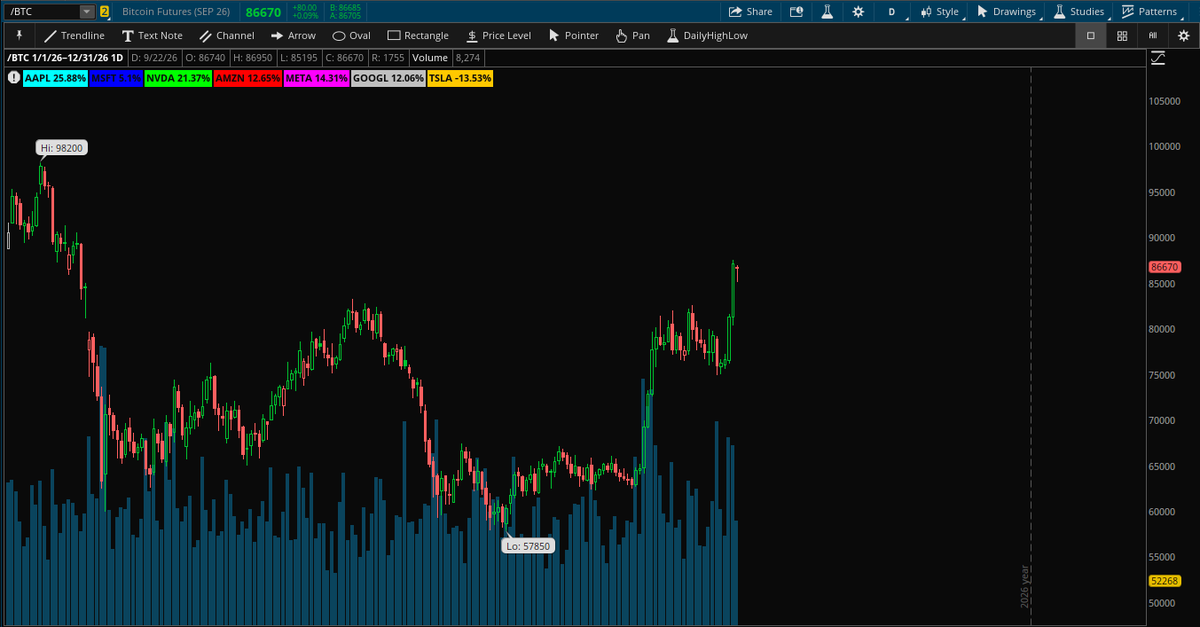The height and width of the screenshot is (627, 1200).
Task: Open drawing toolbar settings gear
Action: 1183,35
